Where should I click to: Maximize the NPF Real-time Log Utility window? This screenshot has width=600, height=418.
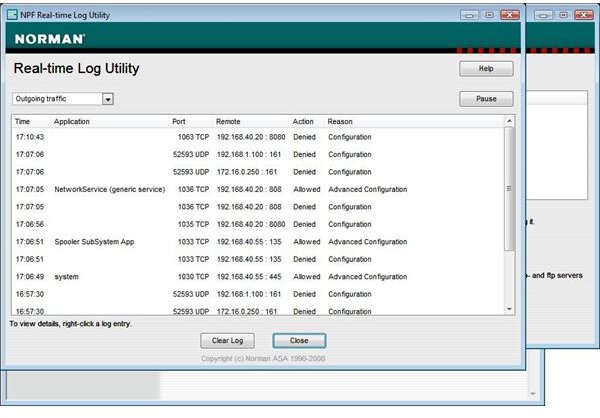(489, 15)
